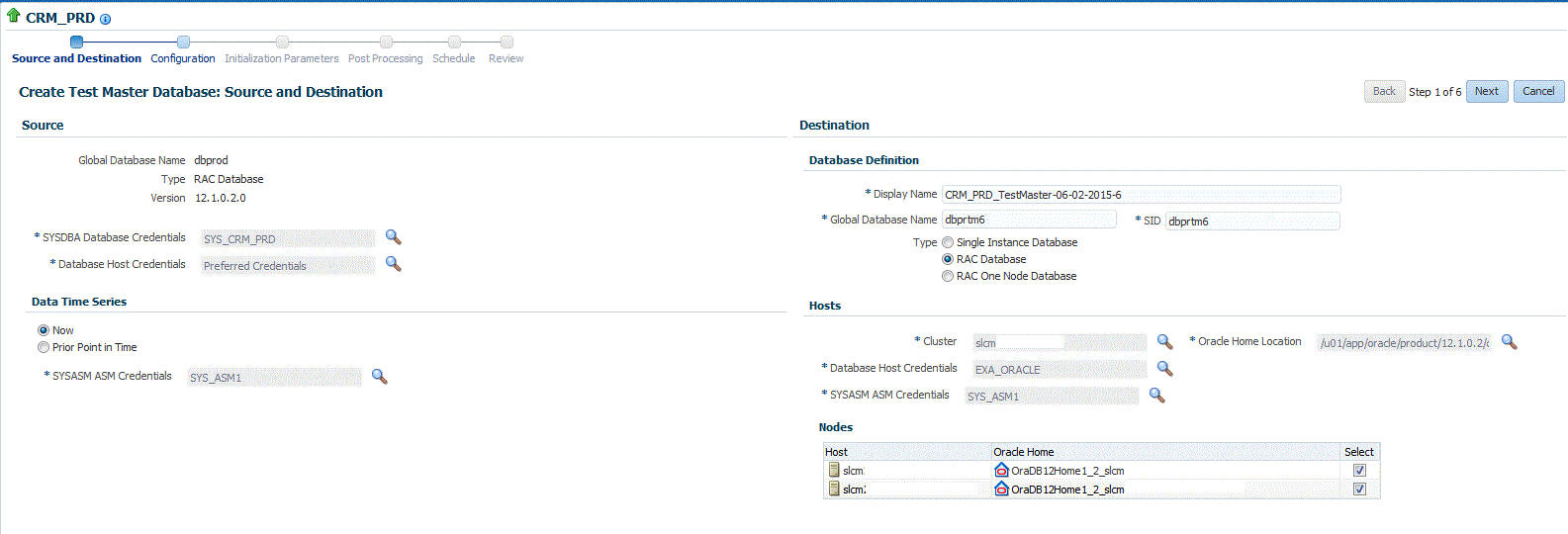Go to Schedule step
The image size is (1568, 534).
click(x=454, y=58)
